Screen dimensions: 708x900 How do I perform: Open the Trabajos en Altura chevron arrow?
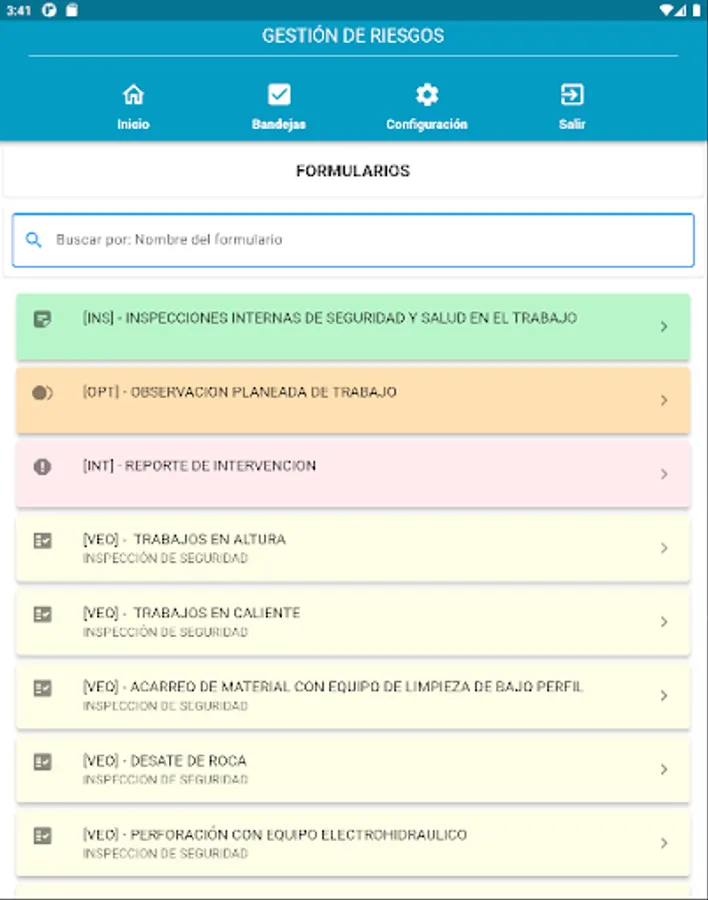[664, 548]
